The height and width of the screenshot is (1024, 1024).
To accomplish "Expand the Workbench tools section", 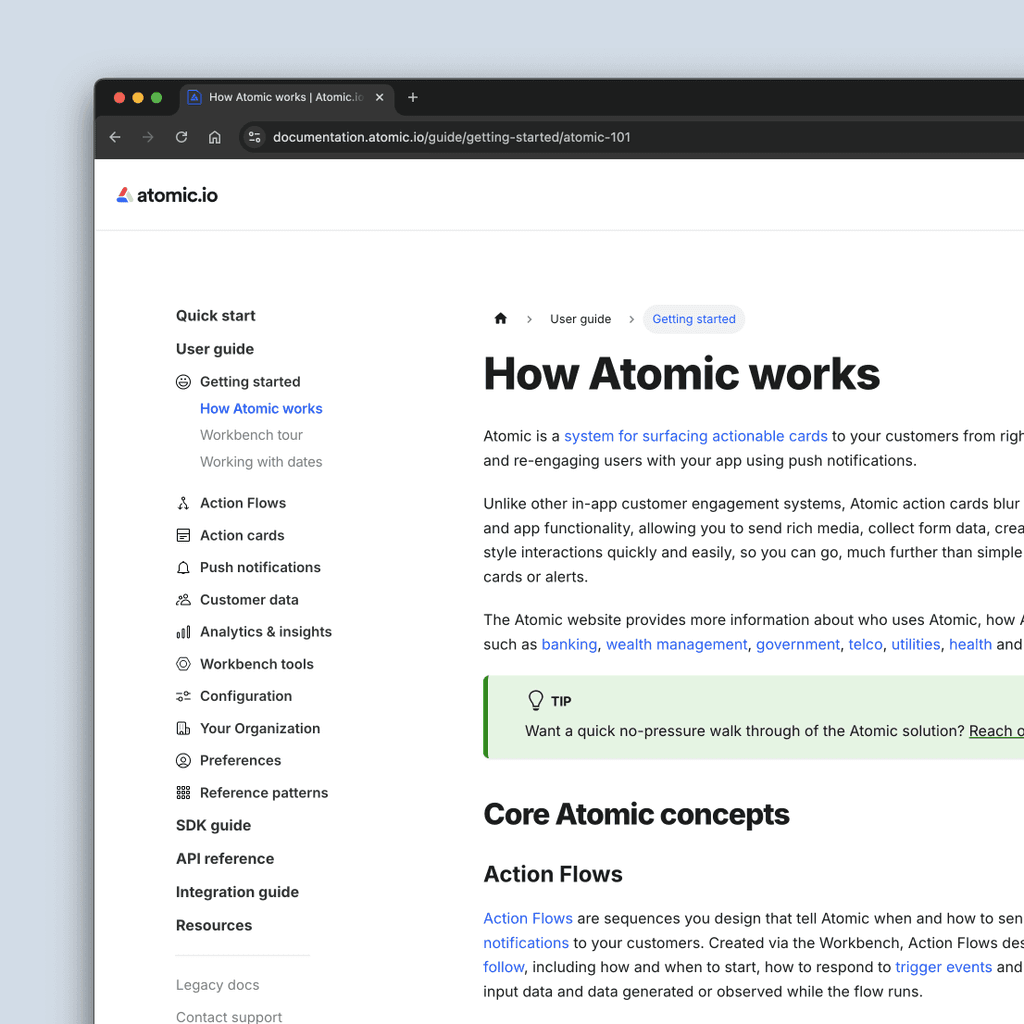I will click(x=258, y=663).
